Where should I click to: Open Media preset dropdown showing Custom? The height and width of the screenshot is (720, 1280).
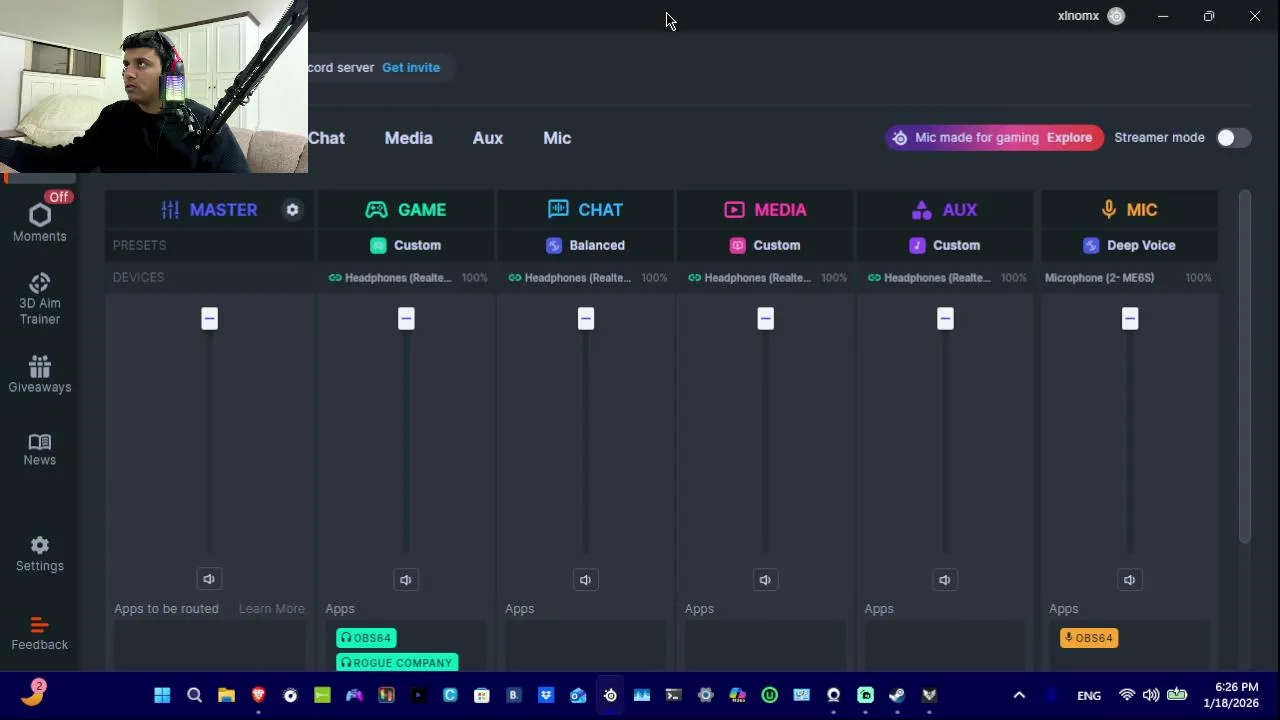(x=766, y=245)
